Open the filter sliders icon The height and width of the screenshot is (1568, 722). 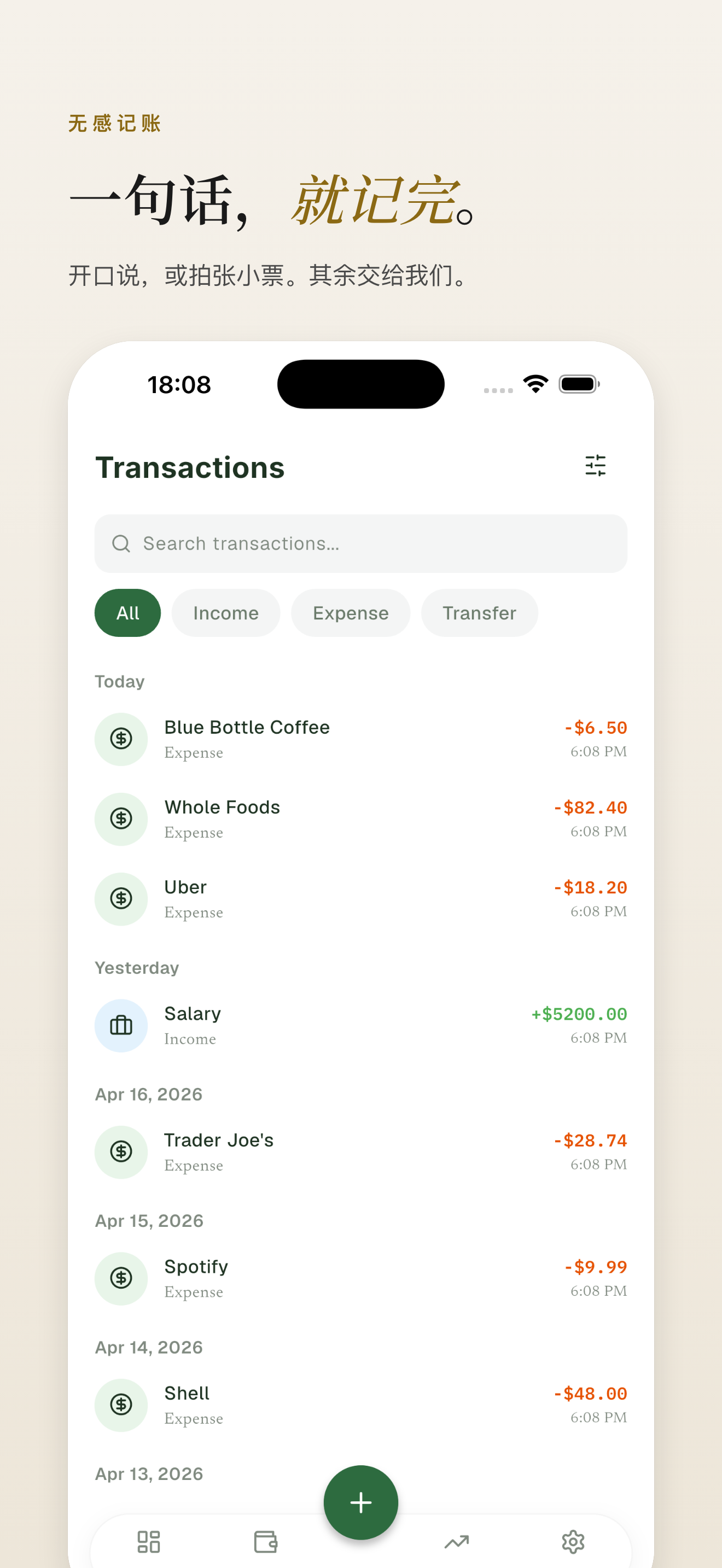(595, 466)
